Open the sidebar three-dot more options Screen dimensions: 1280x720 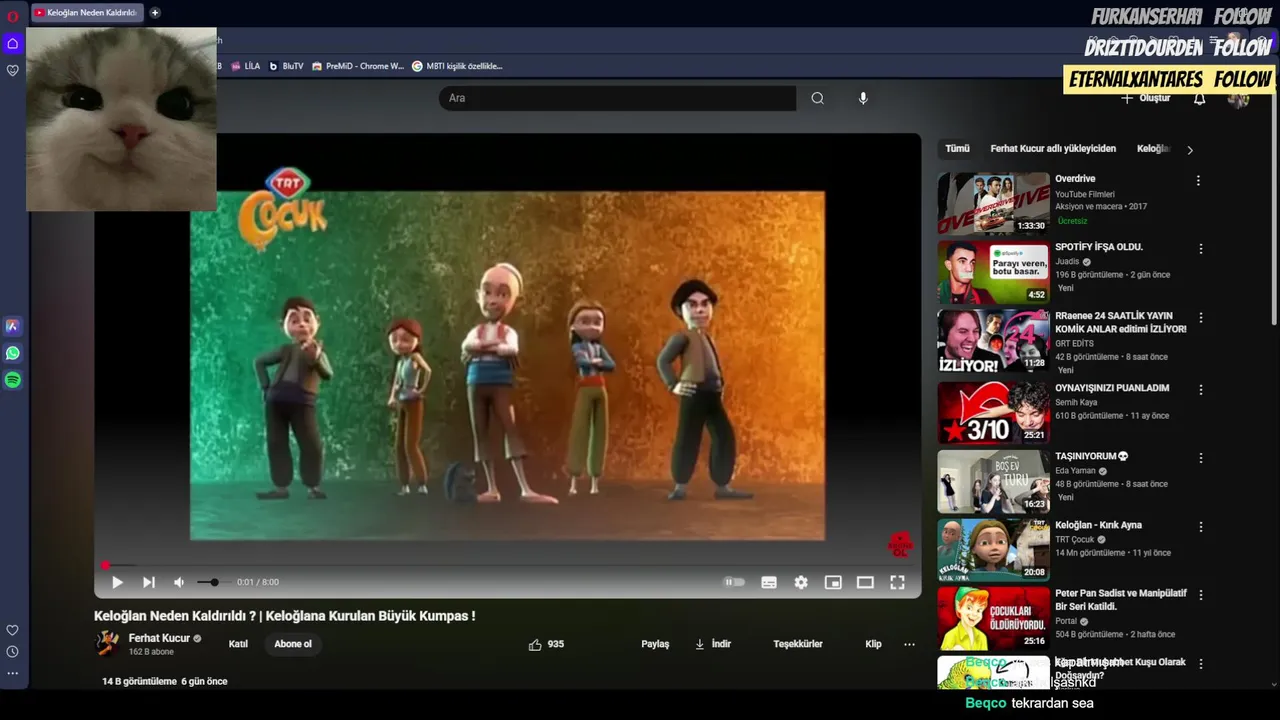(13, 673)
